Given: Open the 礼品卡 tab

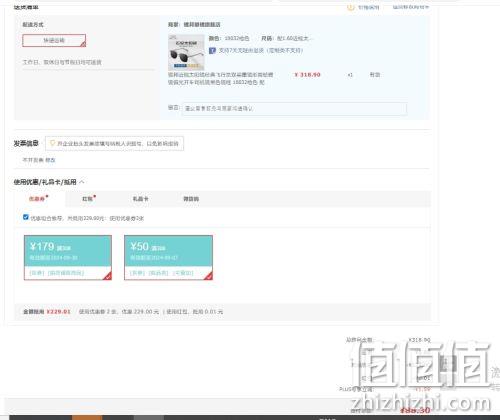Looking at the screenshot, I should point(140,199).
